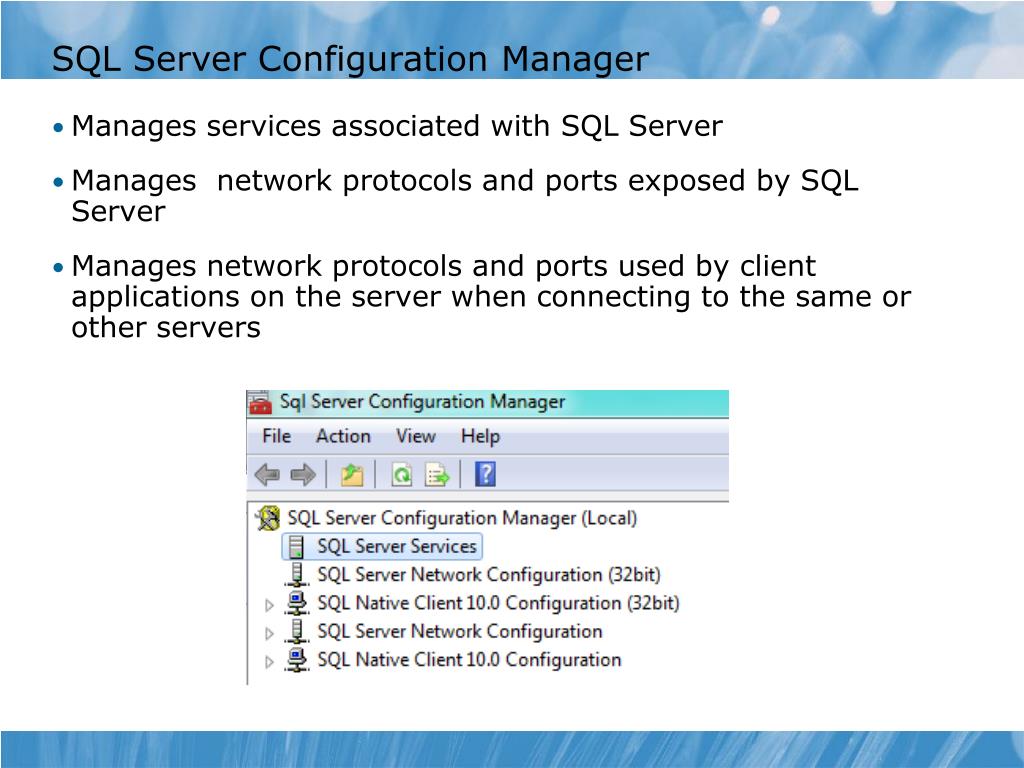Expand SQL Native Client 10.0 Configuration (32bit)
Viewport: 1024px width, 768px height.
(269, 605)
